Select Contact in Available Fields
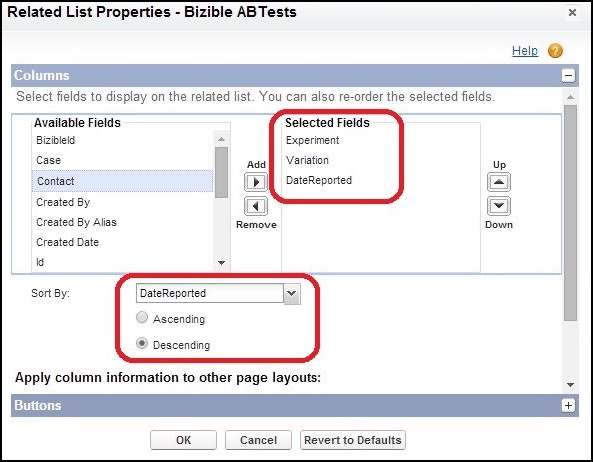This screenshot has height=462, width=593. click(123, 181)
